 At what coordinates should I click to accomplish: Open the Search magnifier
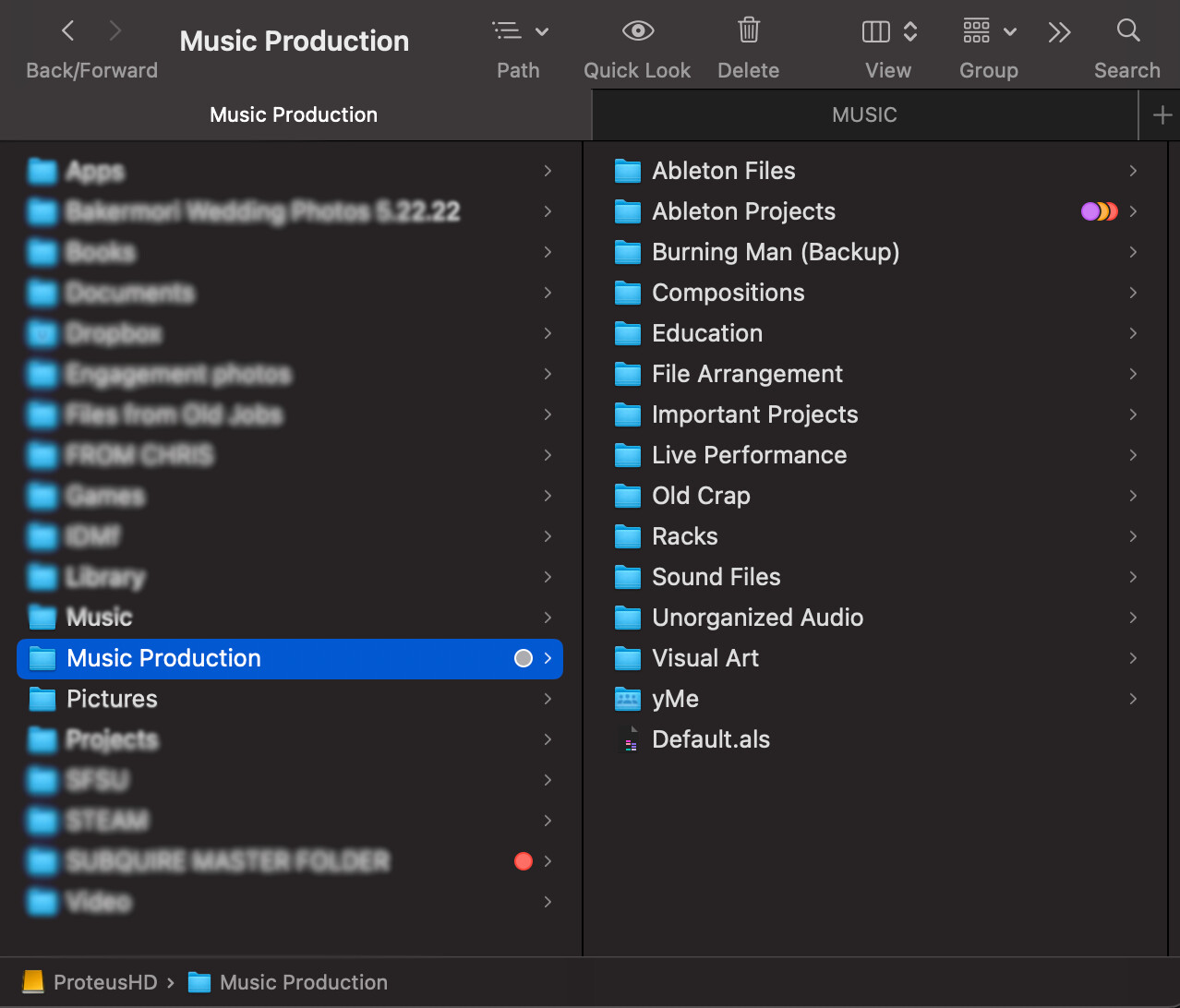(1128, 30)
